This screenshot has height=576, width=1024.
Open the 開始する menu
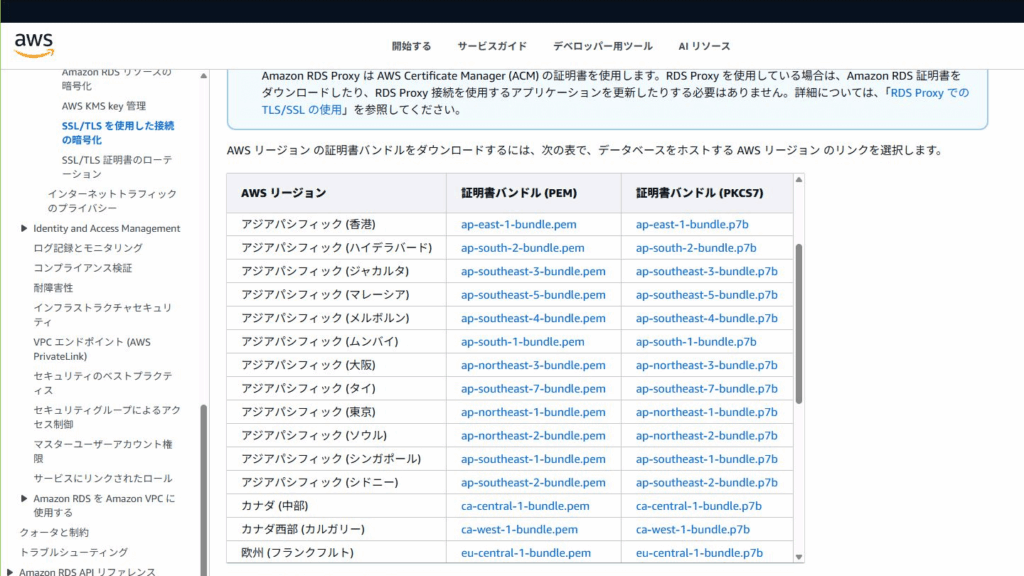(x=411, y=46)
